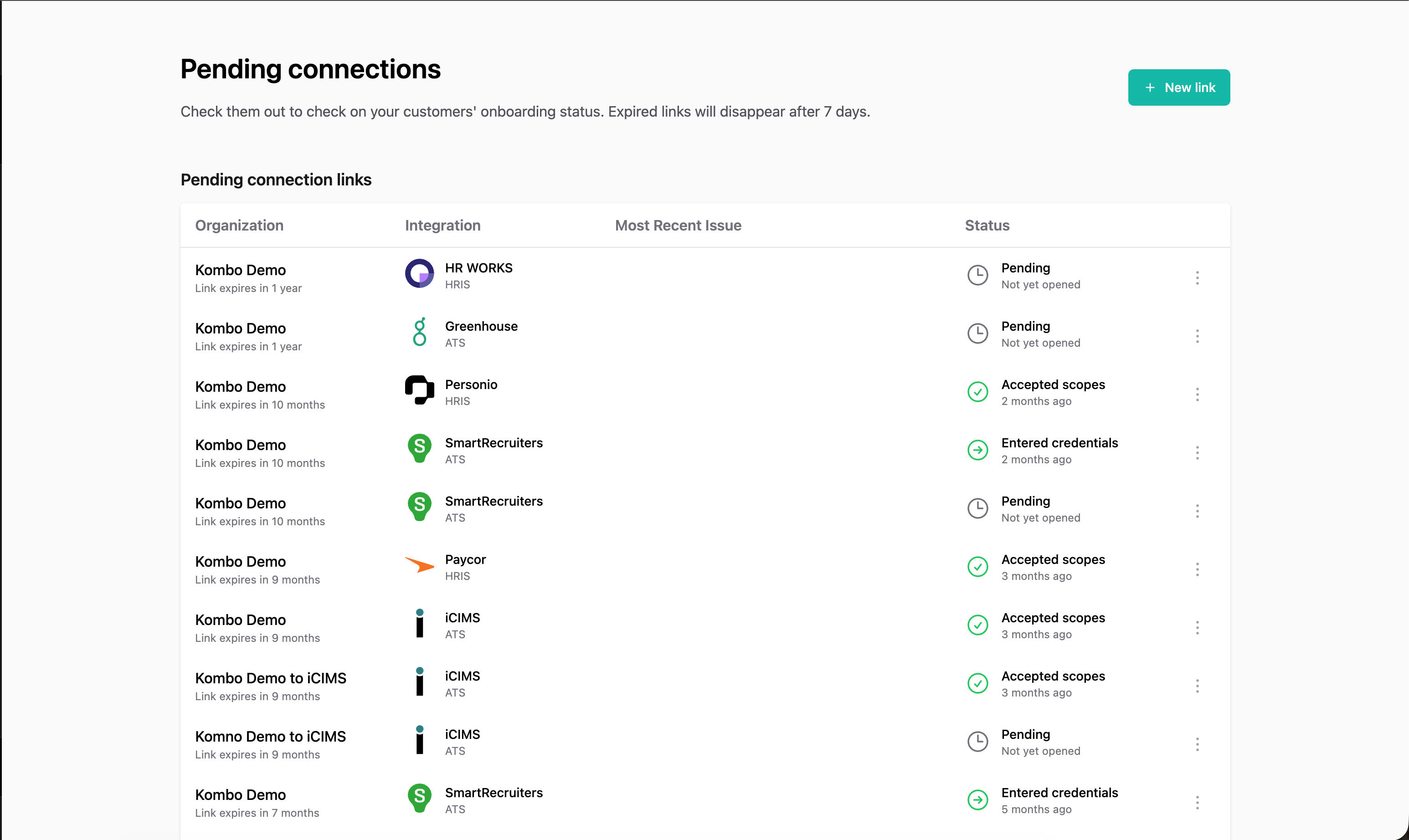This screenshot has height=840, width=1409.
Task: Select the Organization column header
Action: (239, 225)
